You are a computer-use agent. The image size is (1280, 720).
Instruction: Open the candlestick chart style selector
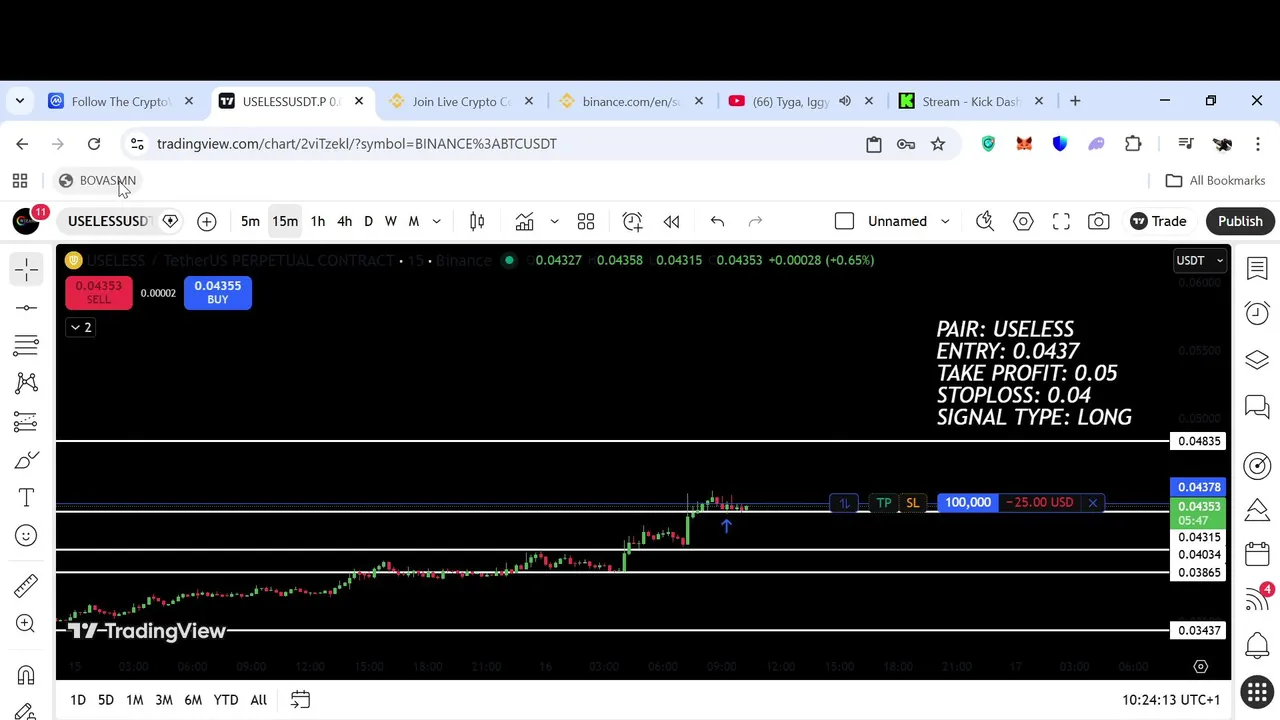(x=477, y=221)
